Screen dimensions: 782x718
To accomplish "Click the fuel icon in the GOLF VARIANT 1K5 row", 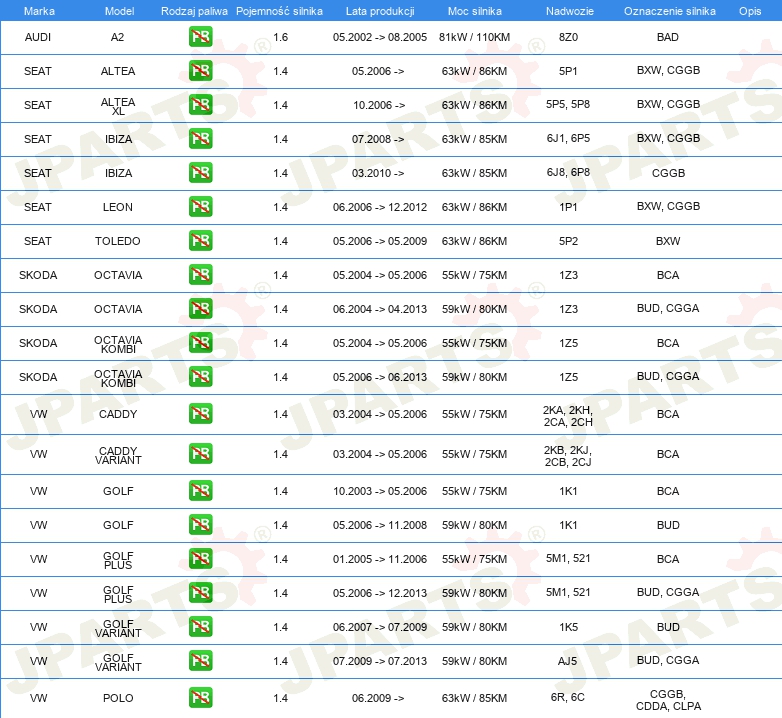I will 200,627.
